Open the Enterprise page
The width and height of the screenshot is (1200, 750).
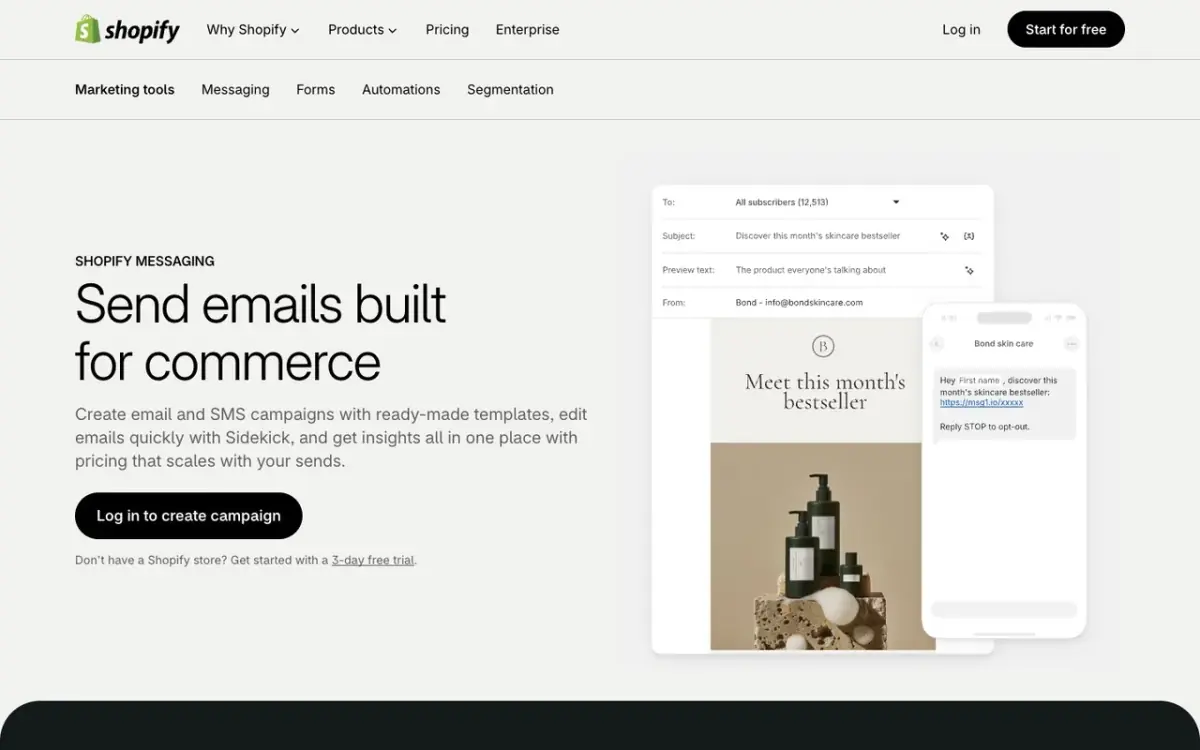(x=527, y=30)
